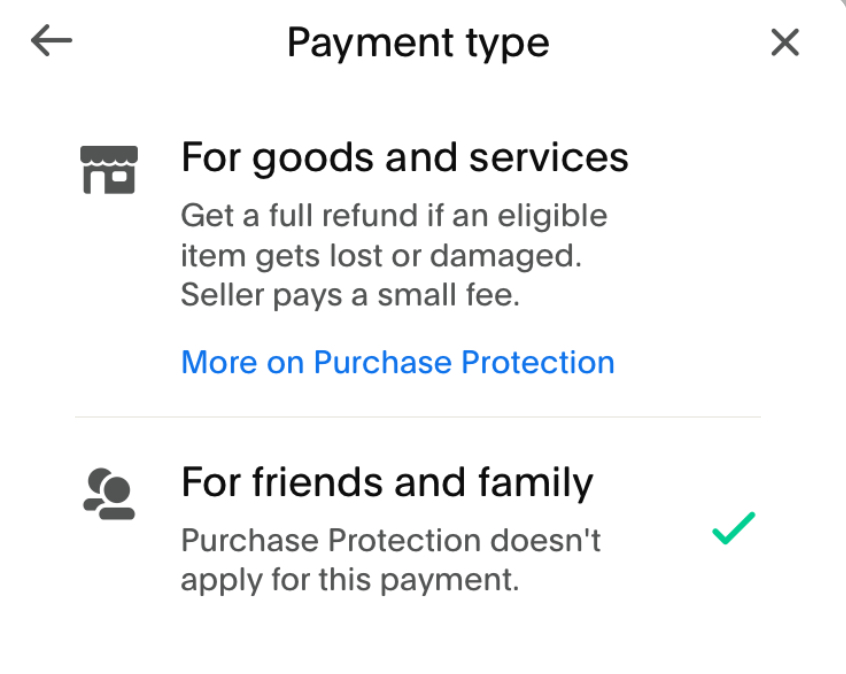Image resolution: width=846 pixels, height=674 pixels.
Task: Click the Payment type heading
Action: (x=418, y=43)
